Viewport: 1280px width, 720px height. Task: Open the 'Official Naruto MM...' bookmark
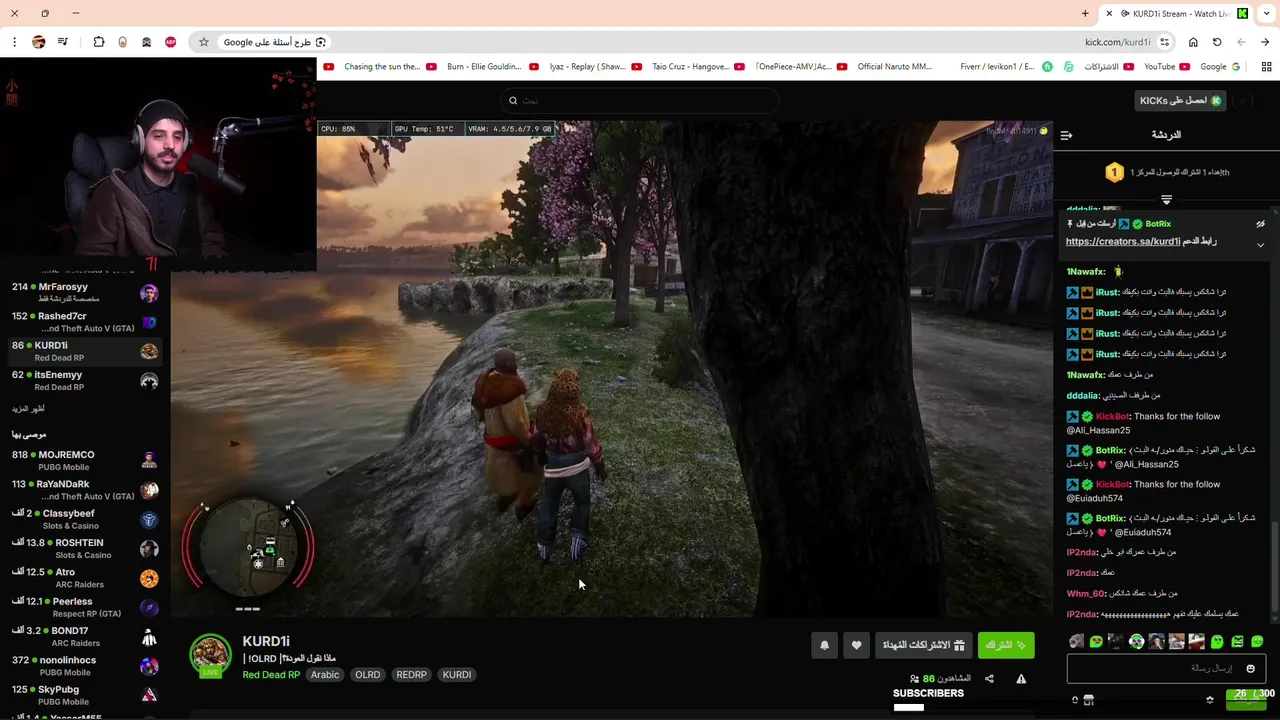(x=887, y=67)
